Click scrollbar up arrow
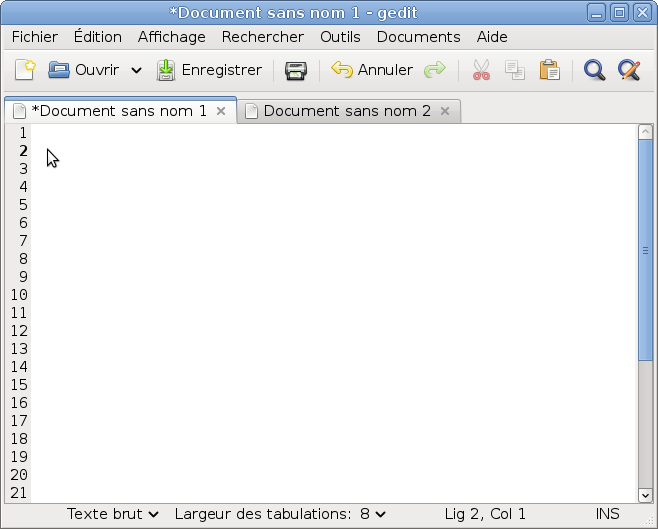Viewport: 658px width, 529px height. [645, 132]
